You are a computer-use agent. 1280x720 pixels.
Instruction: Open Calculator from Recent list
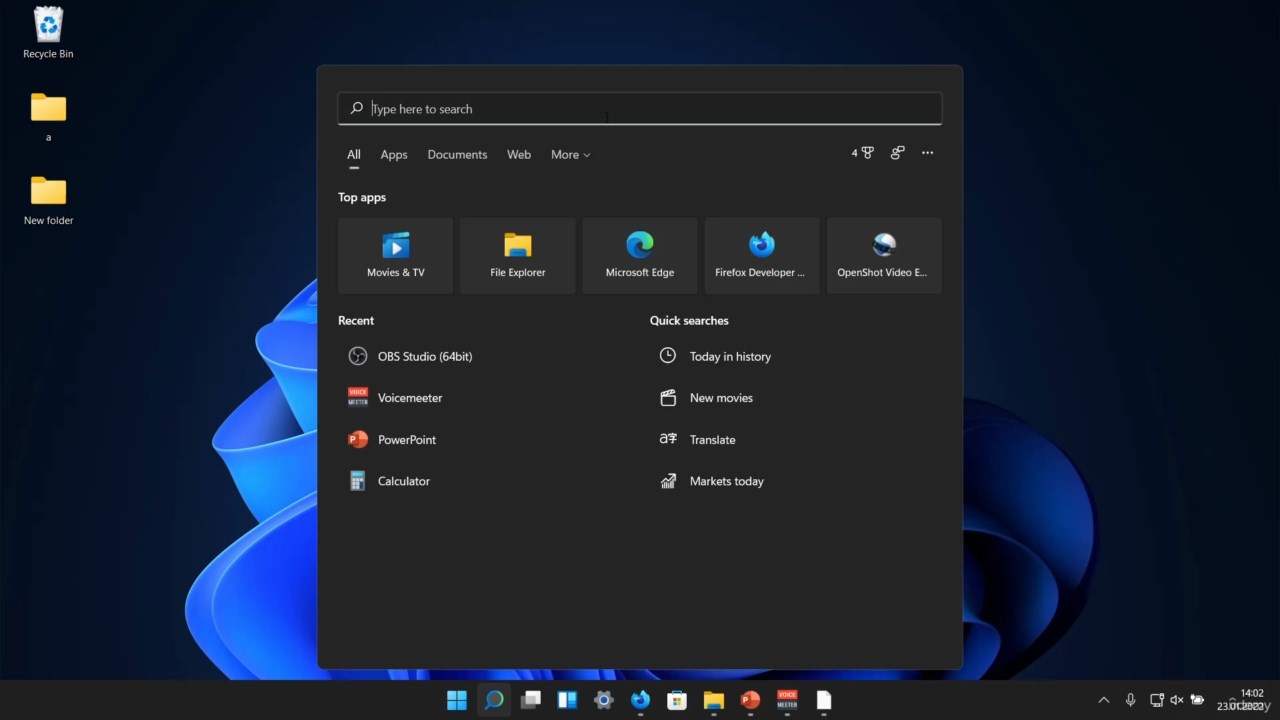coord(403,481)
